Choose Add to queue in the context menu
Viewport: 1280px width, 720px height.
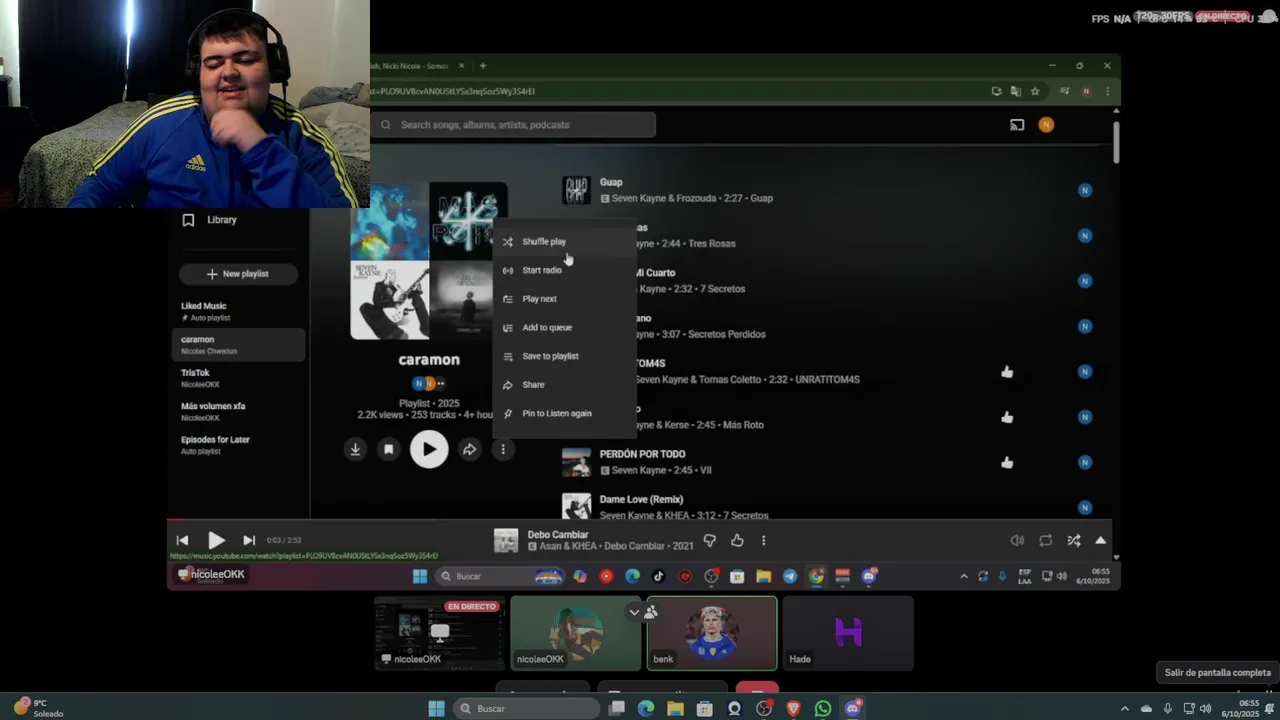564,327
